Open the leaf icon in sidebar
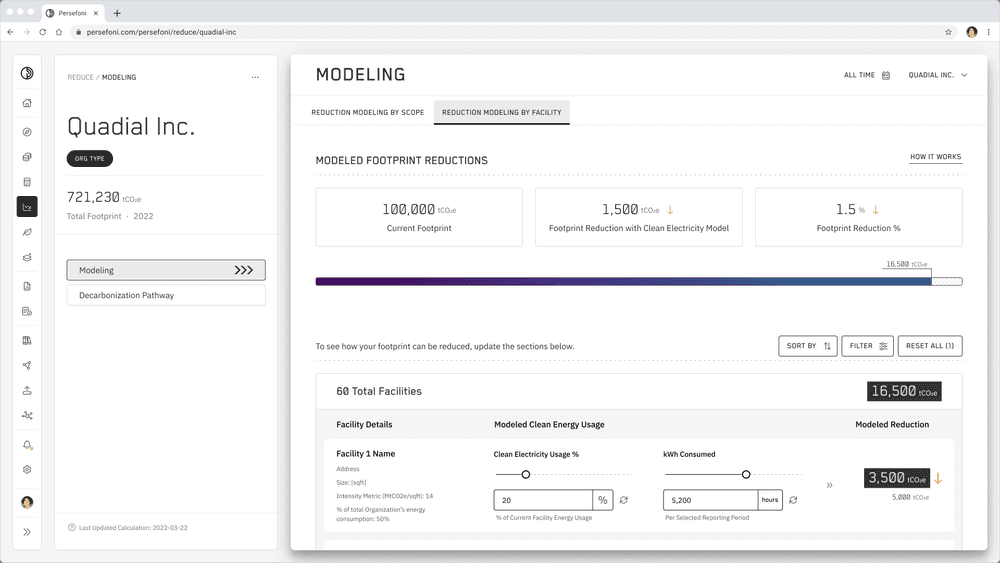Viewport: 1000px width, 563px height. [27, 232]
